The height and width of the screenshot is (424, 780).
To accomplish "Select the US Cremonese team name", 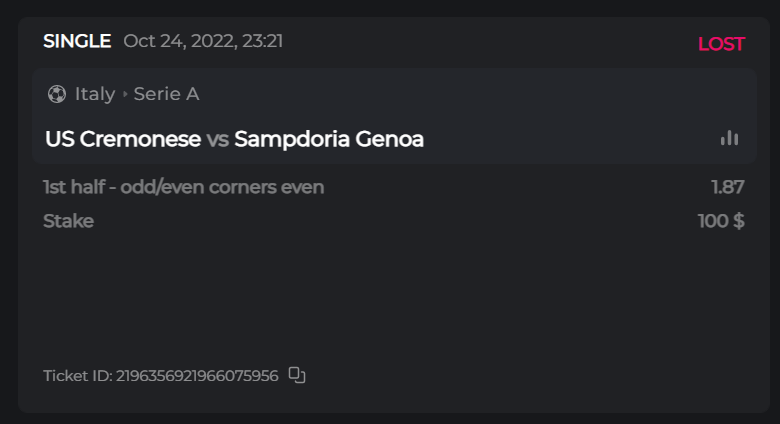I will [123, 139].
